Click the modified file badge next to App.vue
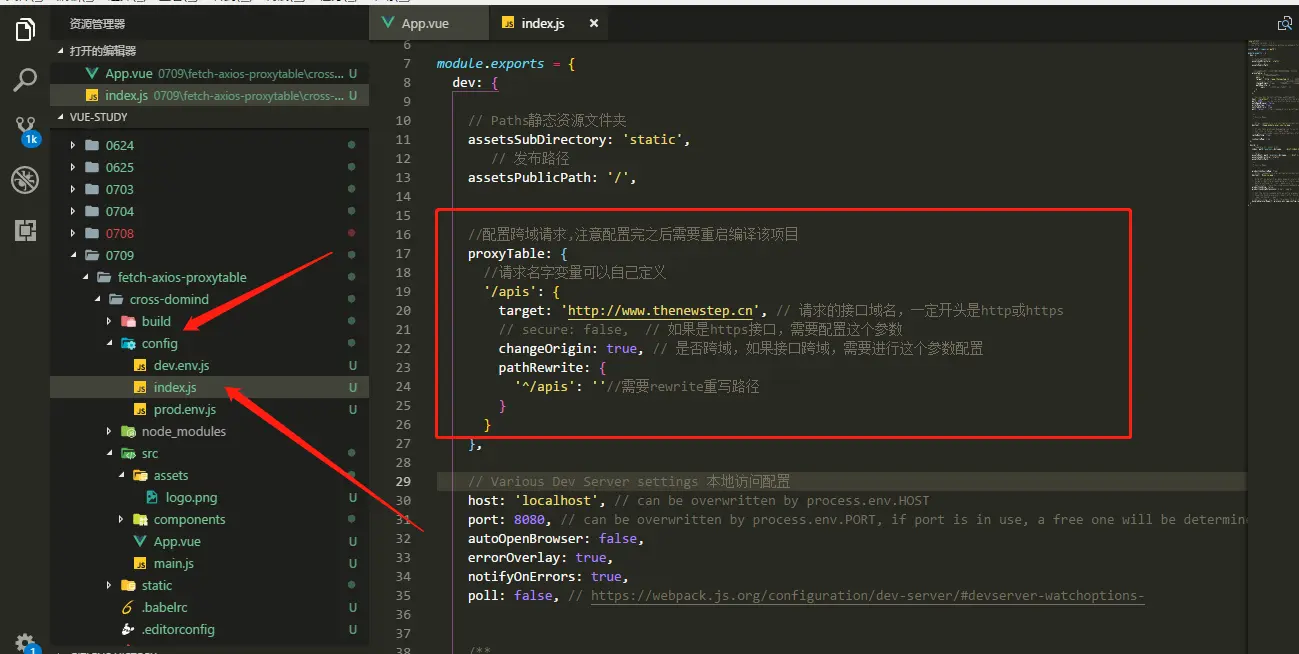The width and height of the screenshot is (1299, 654). coord(353,72)
